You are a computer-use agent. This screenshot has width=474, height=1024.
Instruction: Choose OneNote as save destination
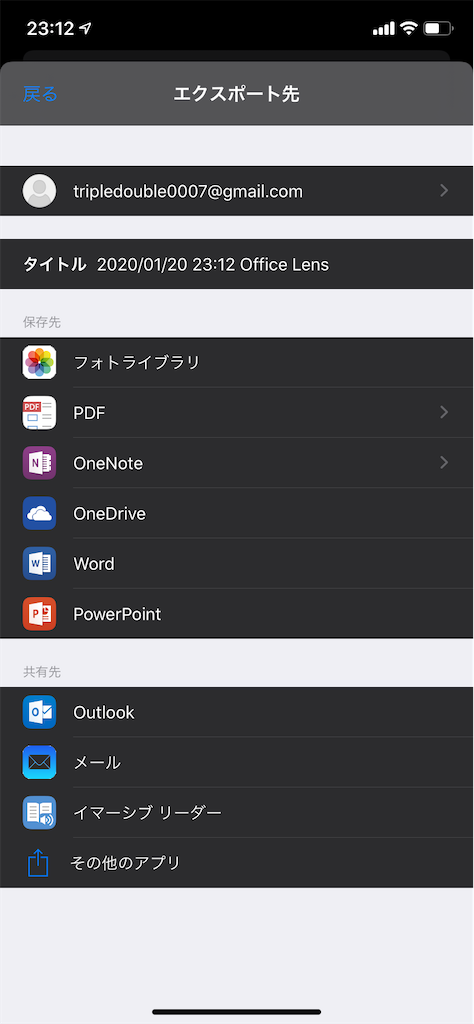click(236, 463)
